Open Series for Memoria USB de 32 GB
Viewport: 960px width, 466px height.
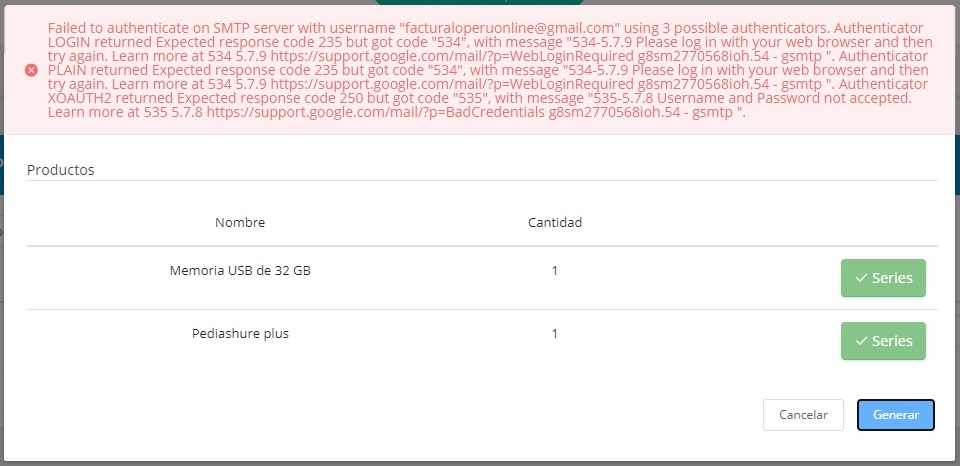click(883, 278)
